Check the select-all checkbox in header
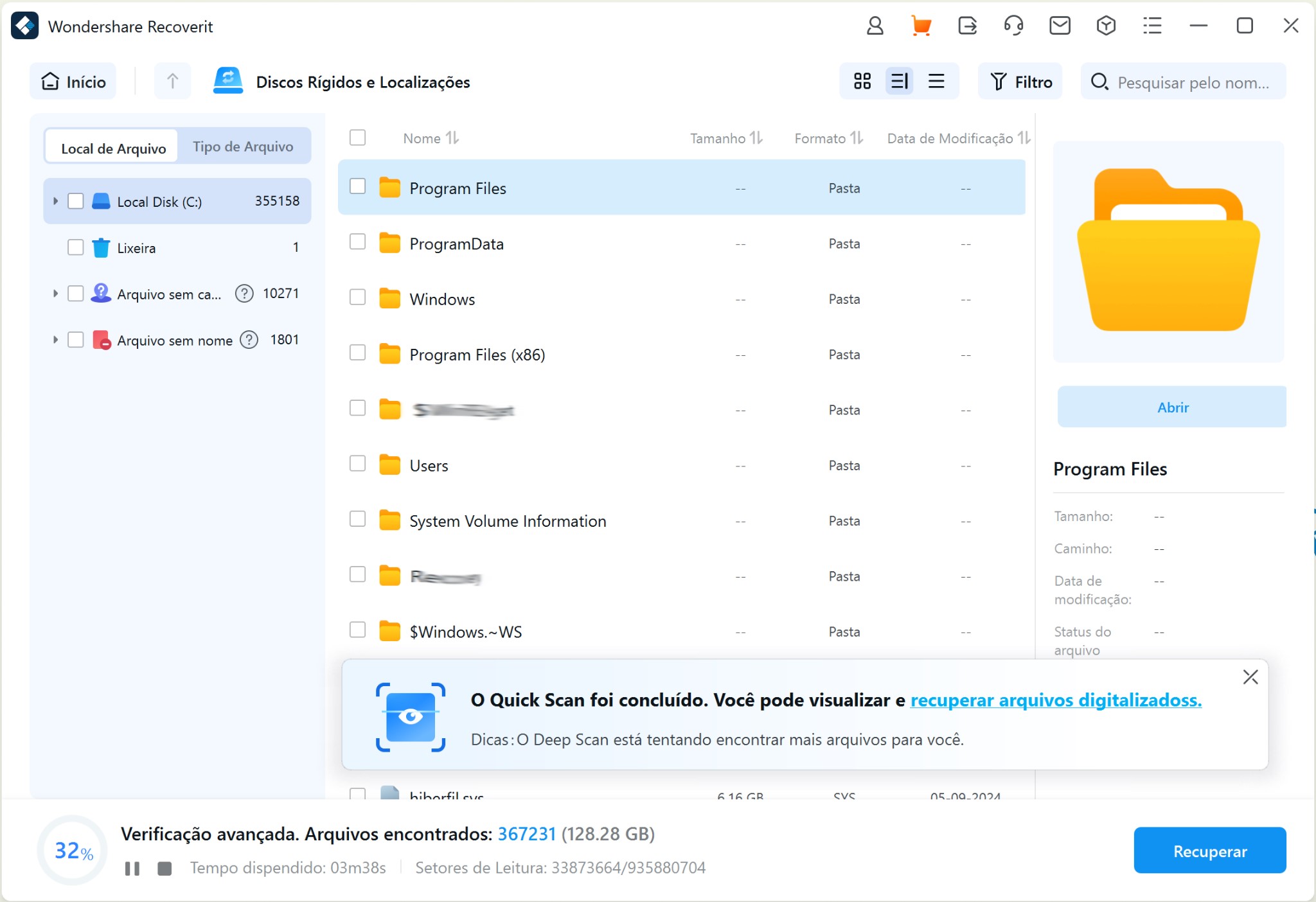1316x902 pixels. coord(357,137)
